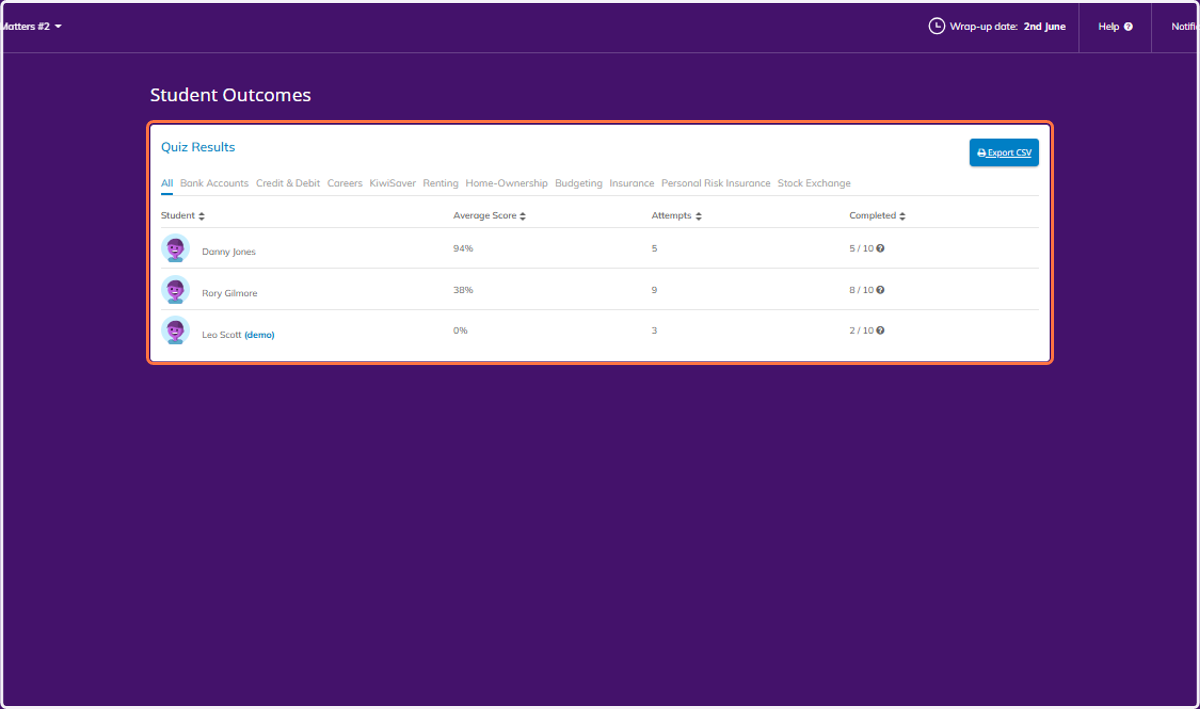The height and width of the screenshot is (709, 1200).
Task: Click Danny Jones's attempts value 5
Action: pos(654,248)
